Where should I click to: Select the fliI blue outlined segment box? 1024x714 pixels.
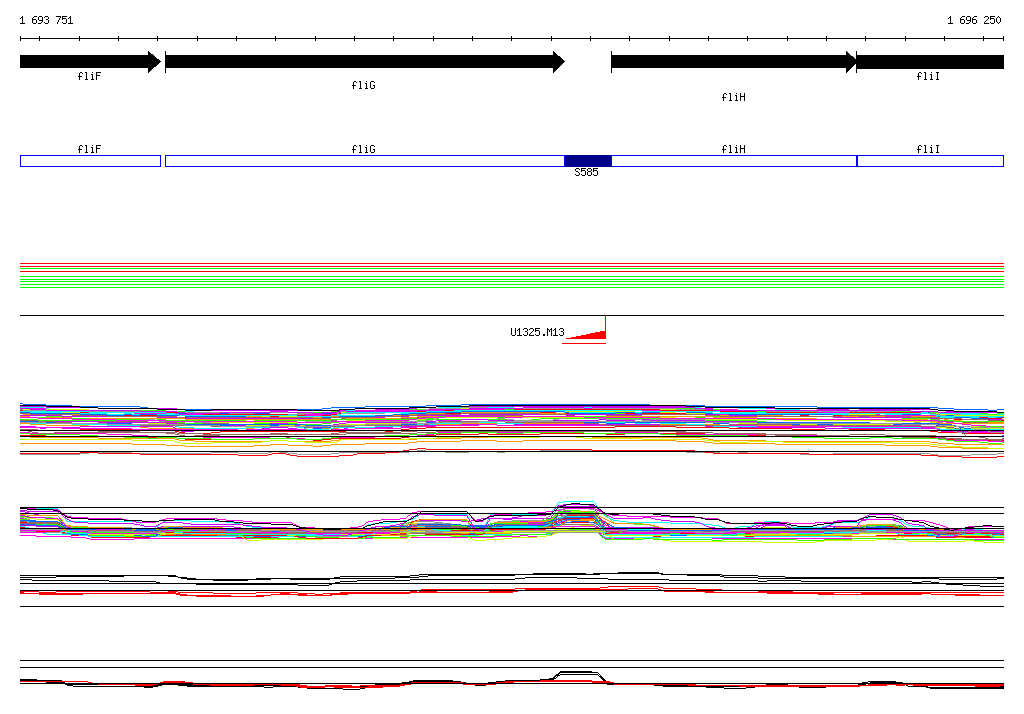930,161
